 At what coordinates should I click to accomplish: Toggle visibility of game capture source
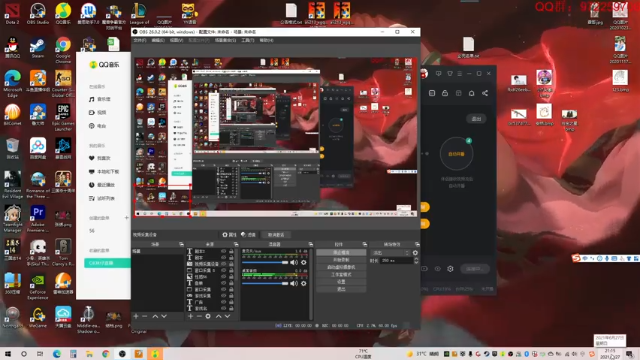click(x=223, y=296)
